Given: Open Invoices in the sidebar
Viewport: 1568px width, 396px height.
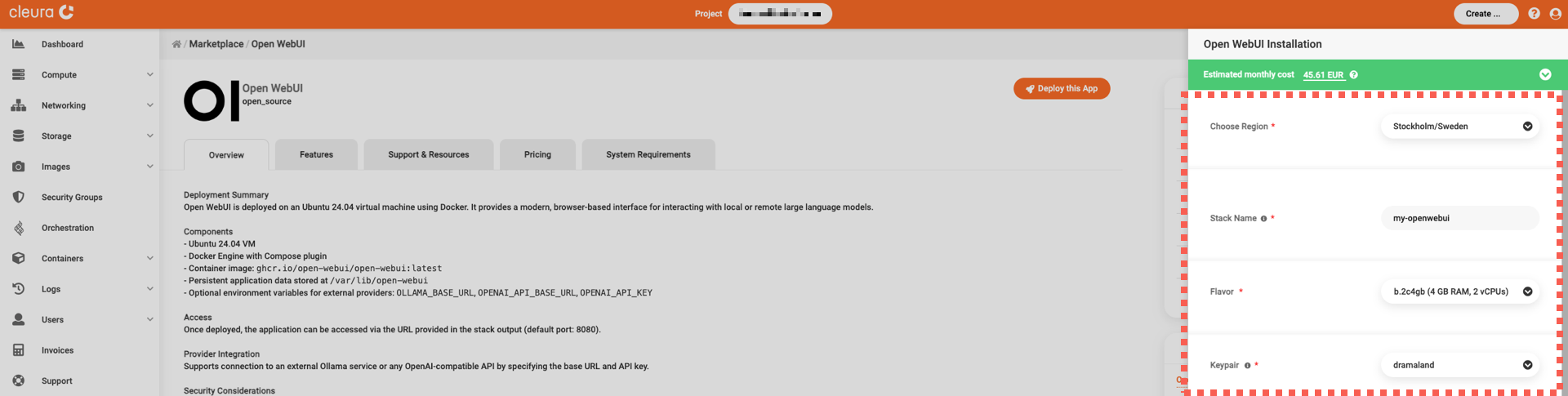Looking at the screenshot, I should click(57, 350).
